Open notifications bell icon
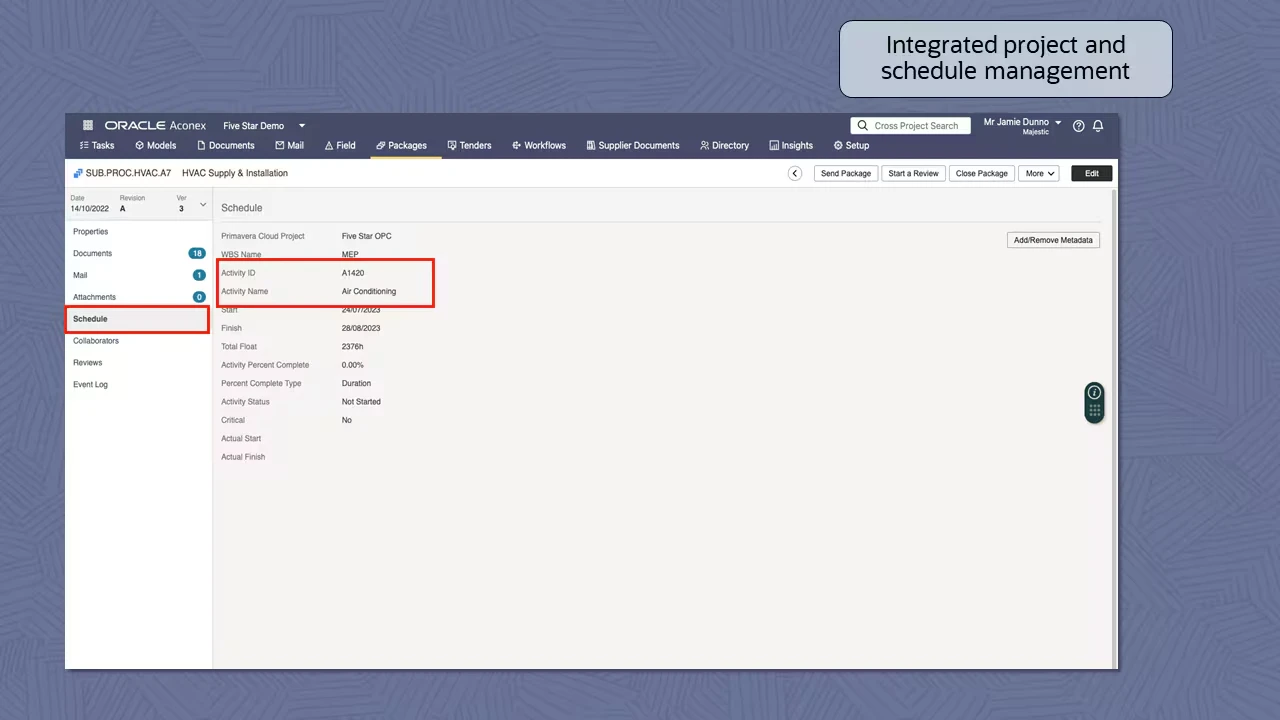The width and height of the screenshot is (1280, 720). click(x=1097, y=126)
